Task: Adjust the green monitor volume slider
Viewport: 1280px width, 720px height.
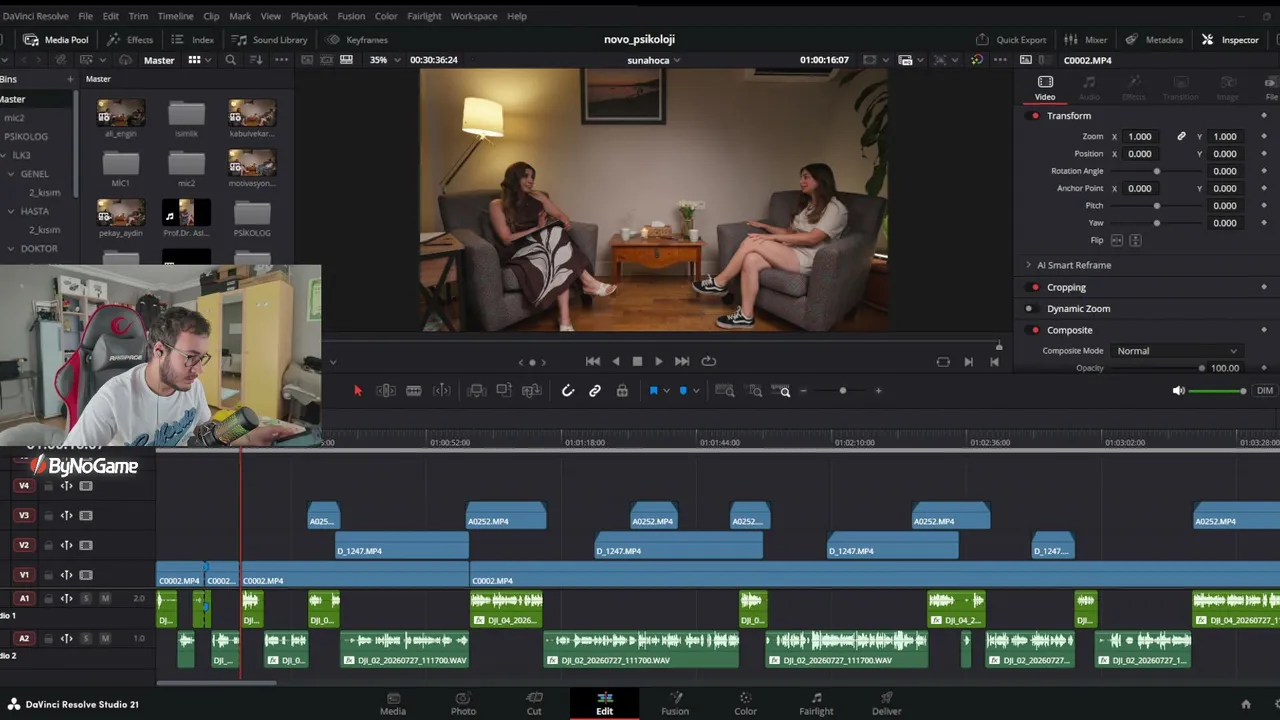Action: tap(1218, 391)
